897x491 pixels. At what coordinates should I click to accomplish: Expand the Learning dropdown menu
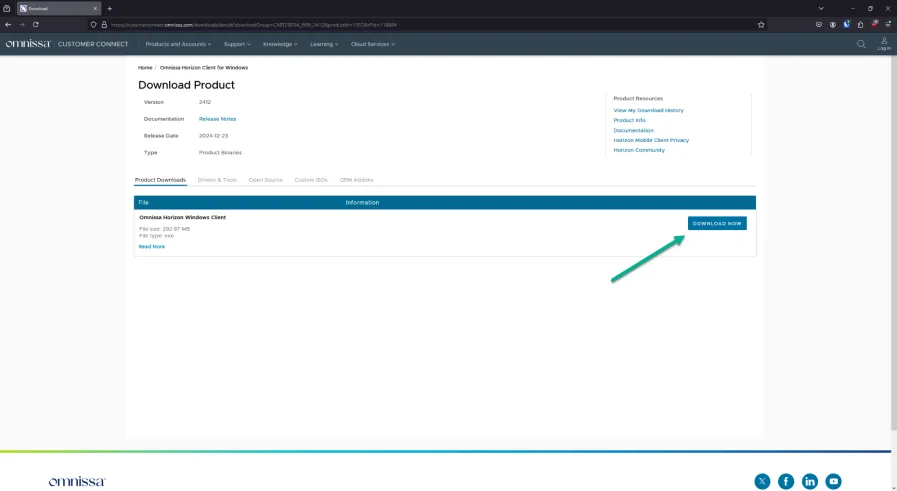coord(324,44)
